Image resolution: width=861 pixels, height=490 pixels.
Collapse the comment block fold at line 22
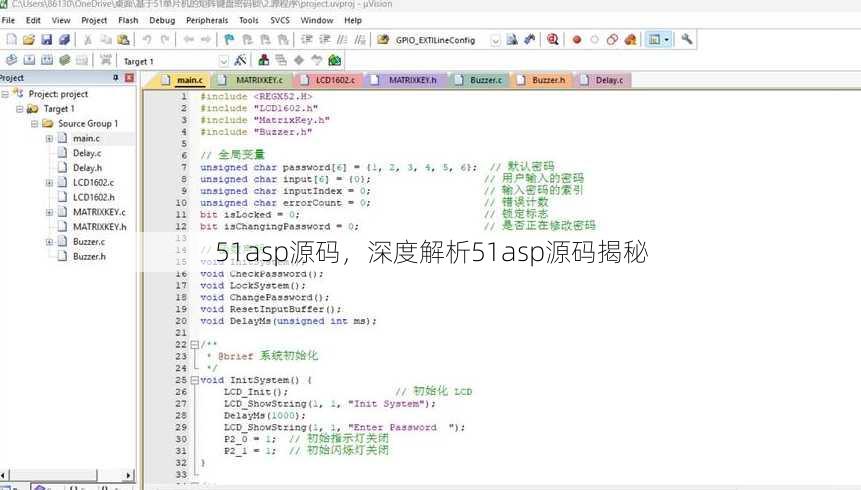[194, 344]
